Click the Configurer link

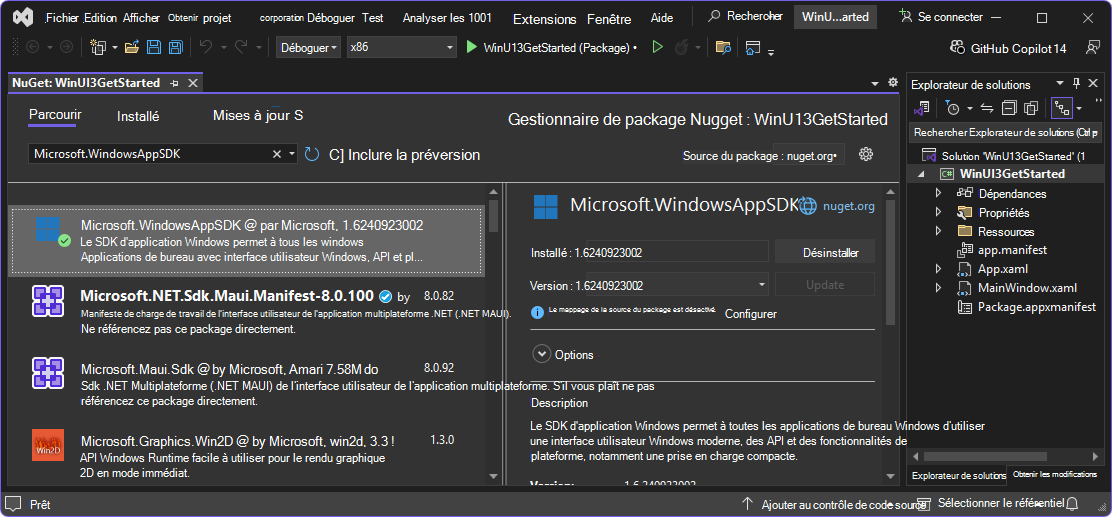750,313
